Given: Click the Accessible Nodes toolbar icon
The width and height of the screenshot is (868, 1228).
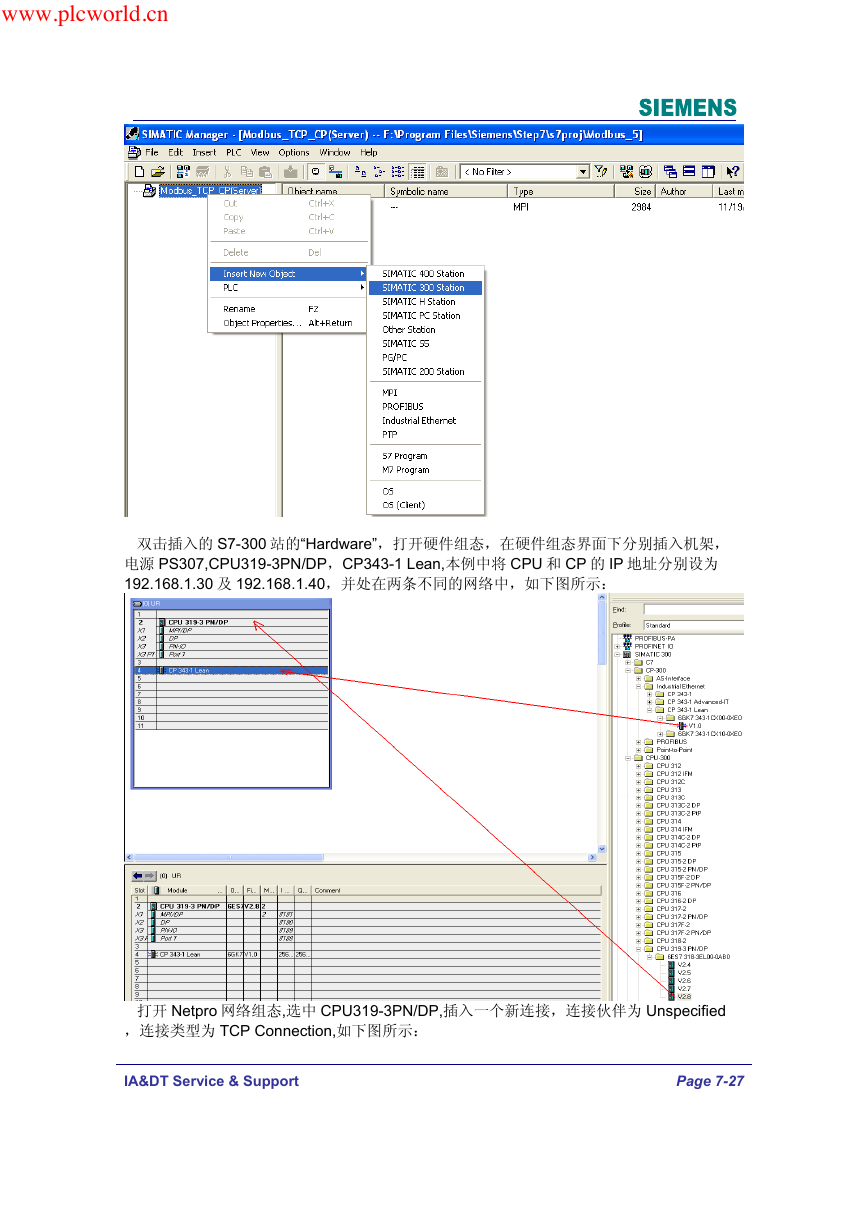Looking at the screenshot, I should (184, 172).
